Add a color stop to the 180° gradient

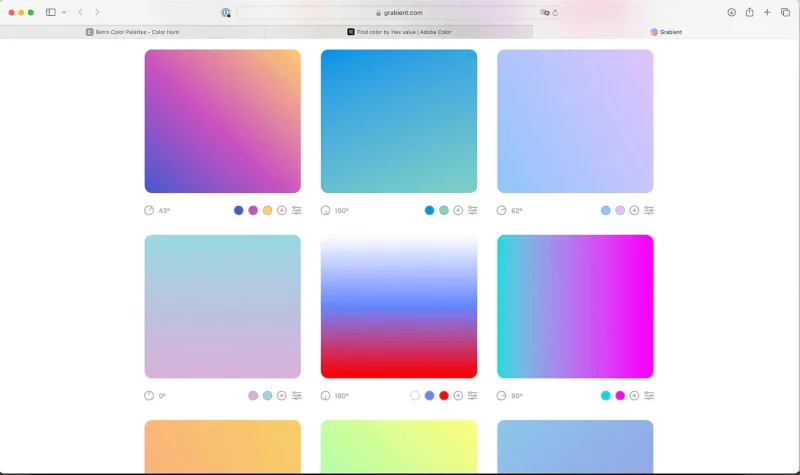point(458,395)
